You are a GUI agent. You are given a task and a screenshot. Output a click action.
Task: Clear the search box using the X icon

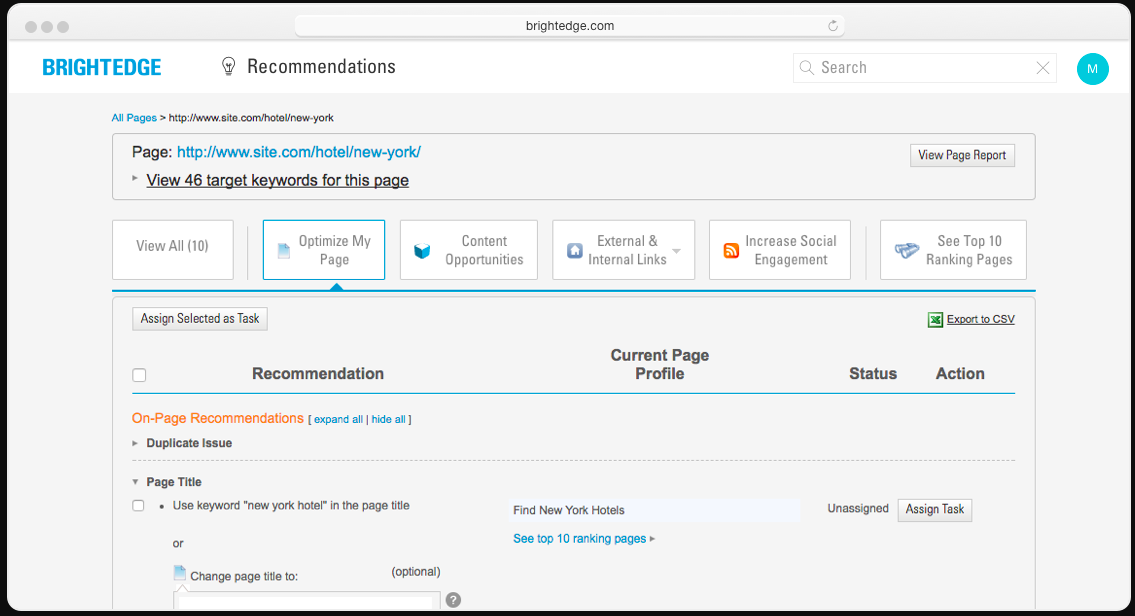[1042, 67]
